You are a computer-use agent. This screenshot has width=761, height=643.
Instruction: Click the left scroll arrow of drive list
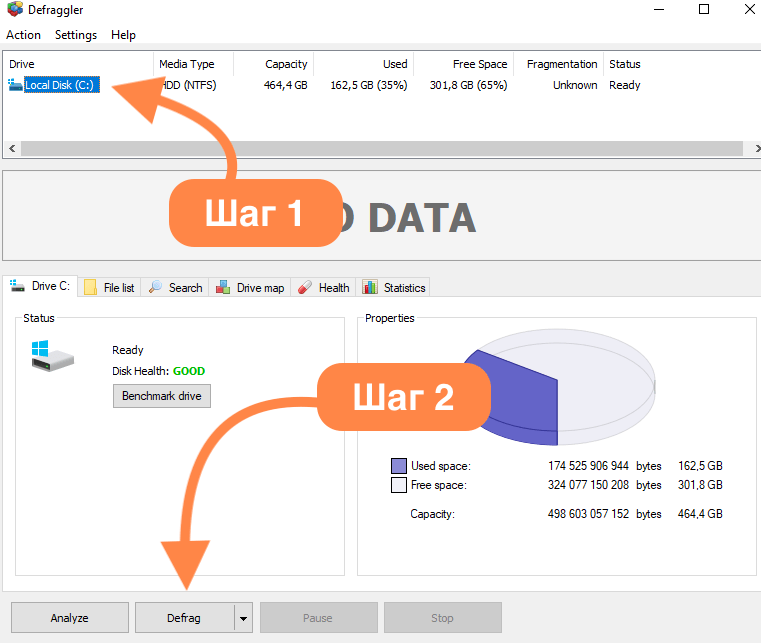(12, 148)
